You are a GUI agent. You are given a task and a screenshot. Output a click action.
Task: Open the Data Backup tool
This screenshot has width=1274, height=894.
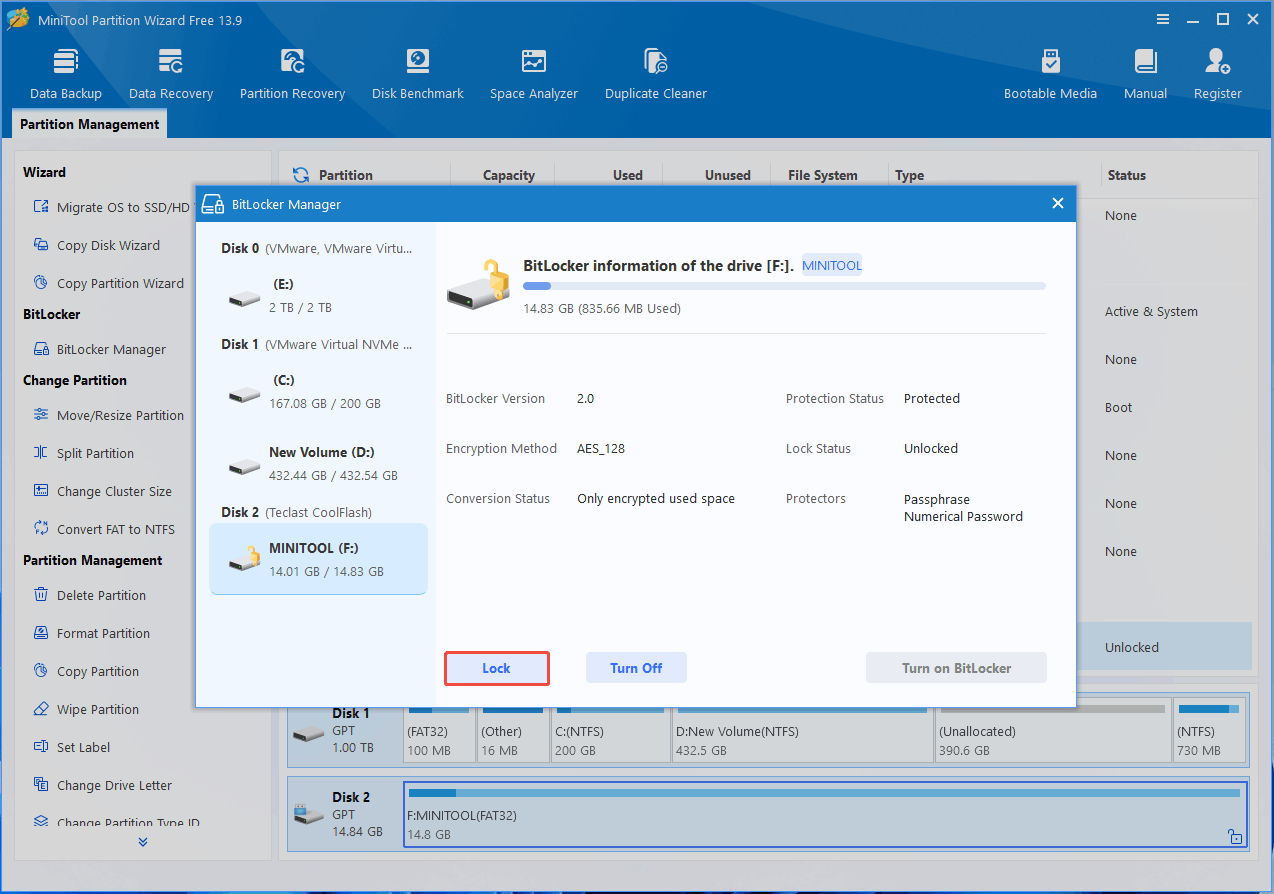[x=66, y=74]
